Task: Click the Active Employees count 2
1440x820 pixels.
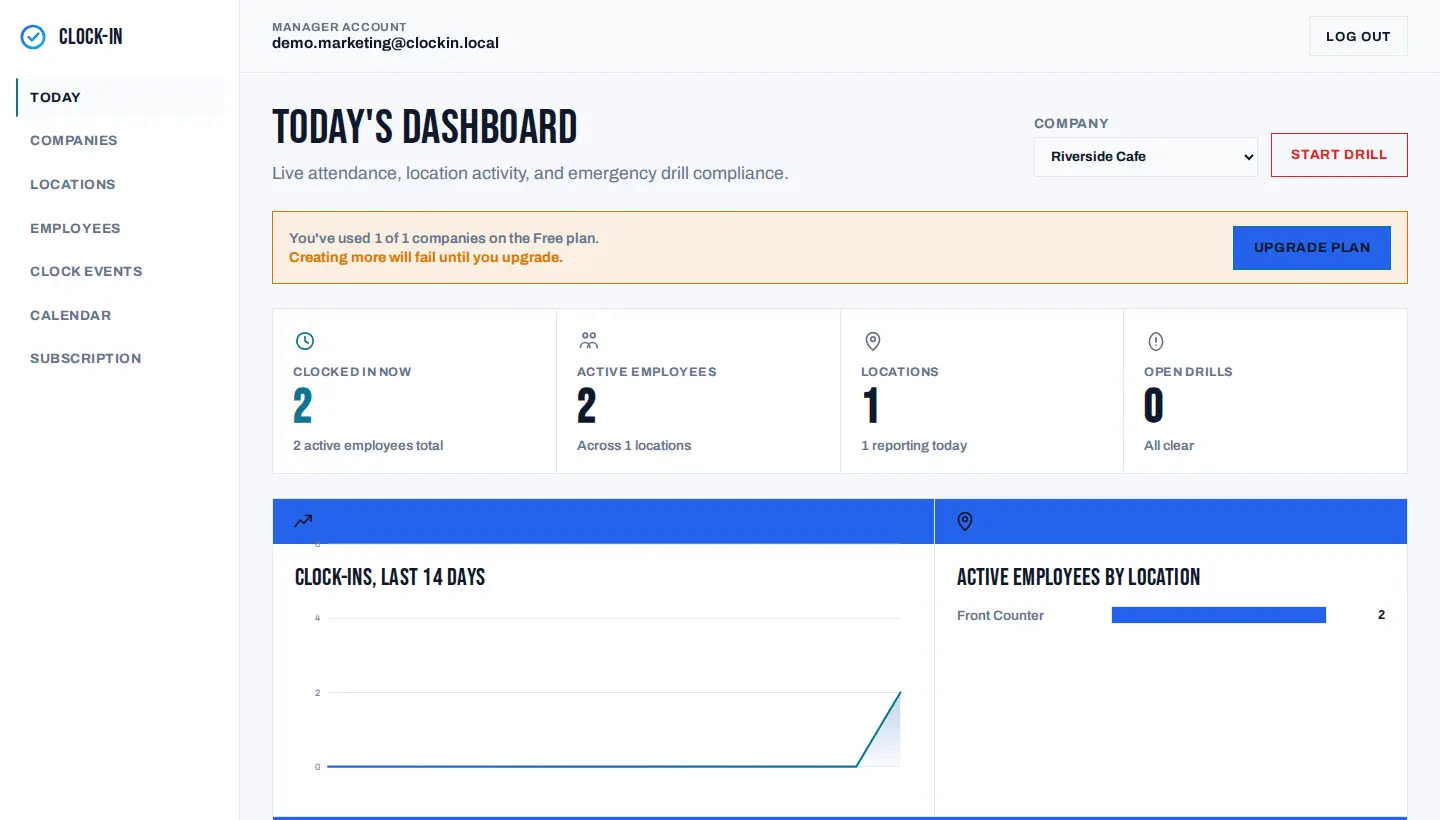Action: pyautogui.click(x=587, y=406)
